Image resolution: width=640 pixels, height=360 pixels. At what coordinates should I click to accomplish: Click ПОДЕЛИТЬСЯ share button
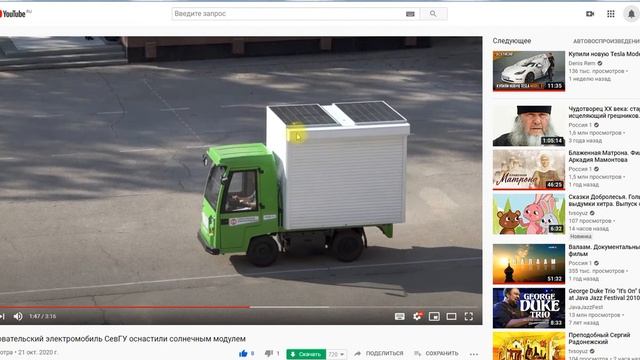379,353
